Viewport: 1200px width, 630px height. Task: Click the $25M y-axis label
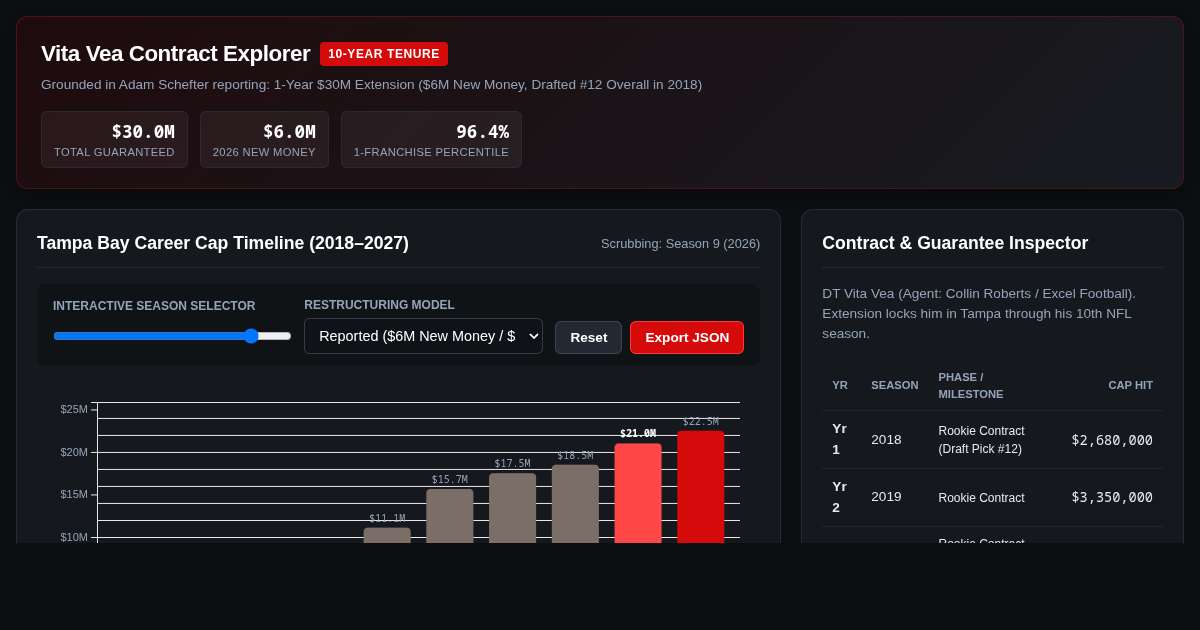click(x=74, y=409)
